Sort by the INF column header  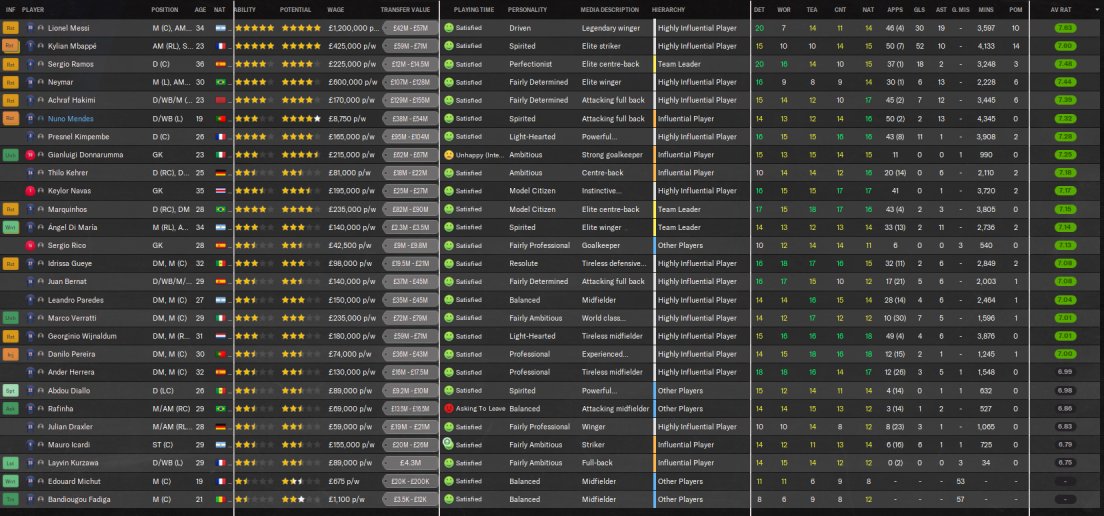click(x=10, y=10)
